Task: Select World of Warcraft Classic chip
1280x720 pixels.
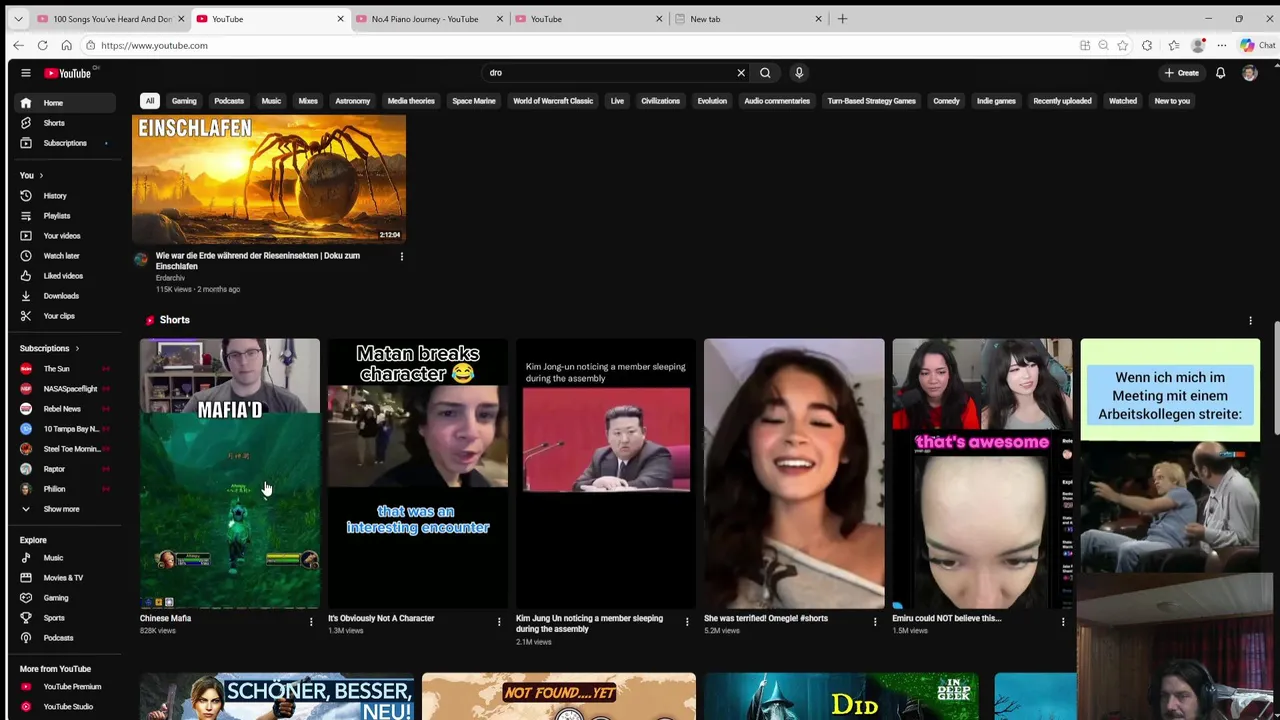Action: [553, 101]
